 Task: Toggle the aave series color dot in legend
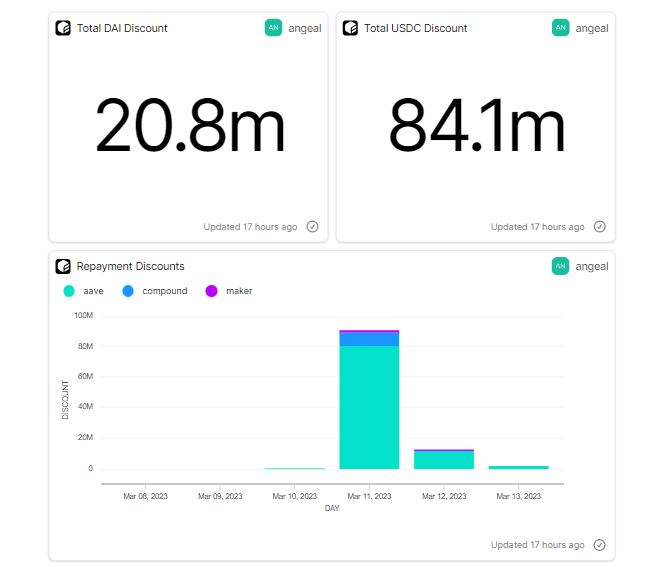(x=69, y=291)
